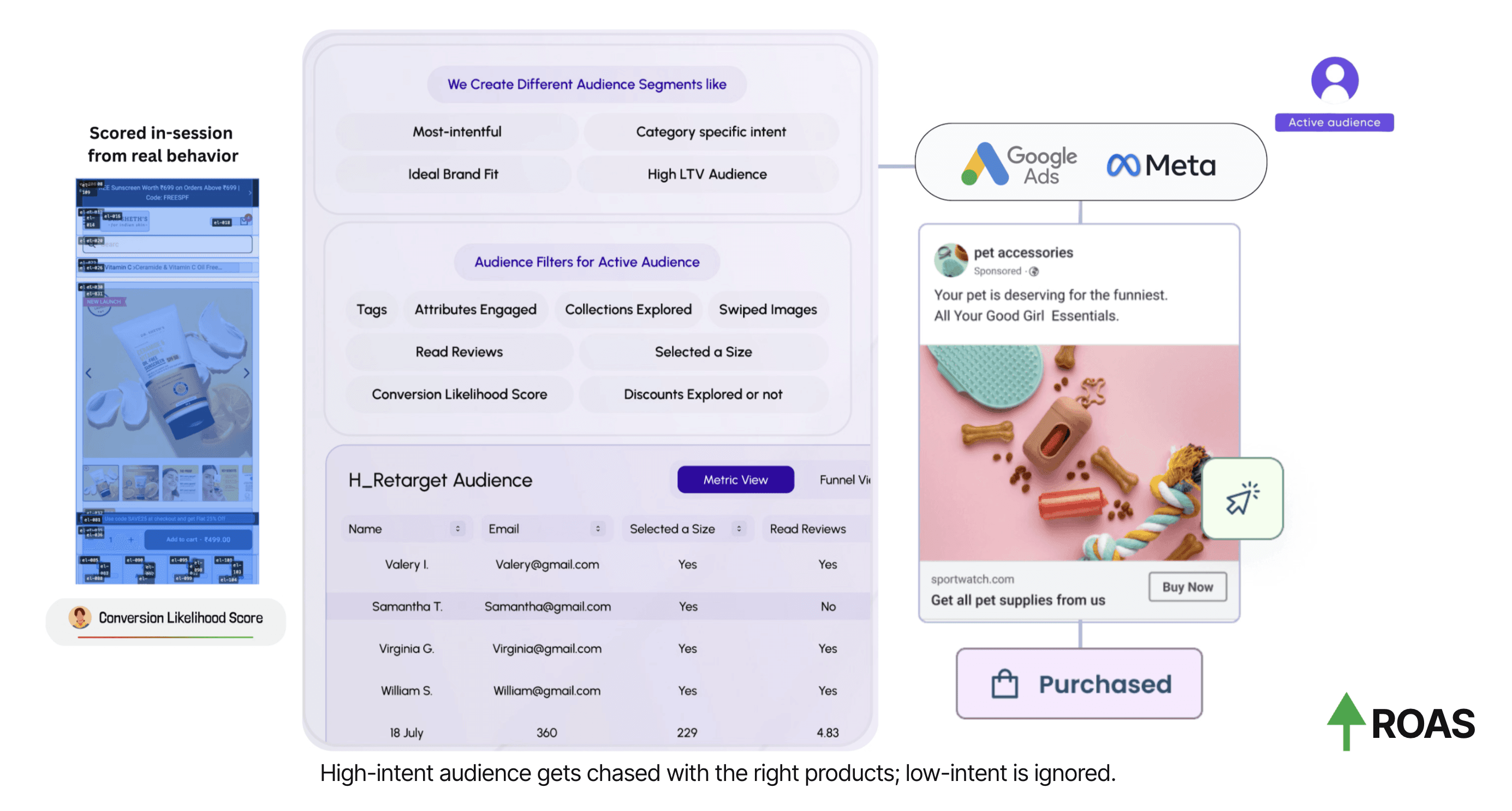Click the green ROAS upward arrow
The width and height of the screenshot is (1512, 811).
1346,719
